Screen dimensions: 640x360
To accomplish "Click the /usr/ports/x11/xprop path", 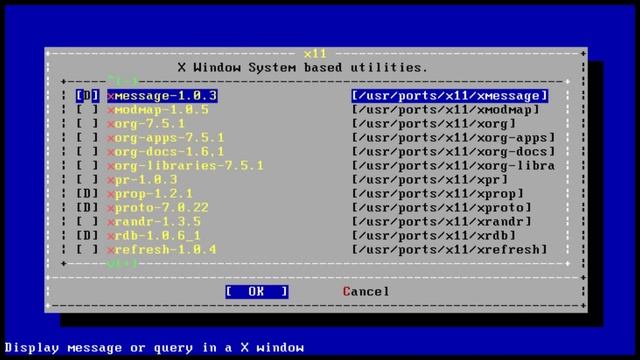I will click(438, 194).
